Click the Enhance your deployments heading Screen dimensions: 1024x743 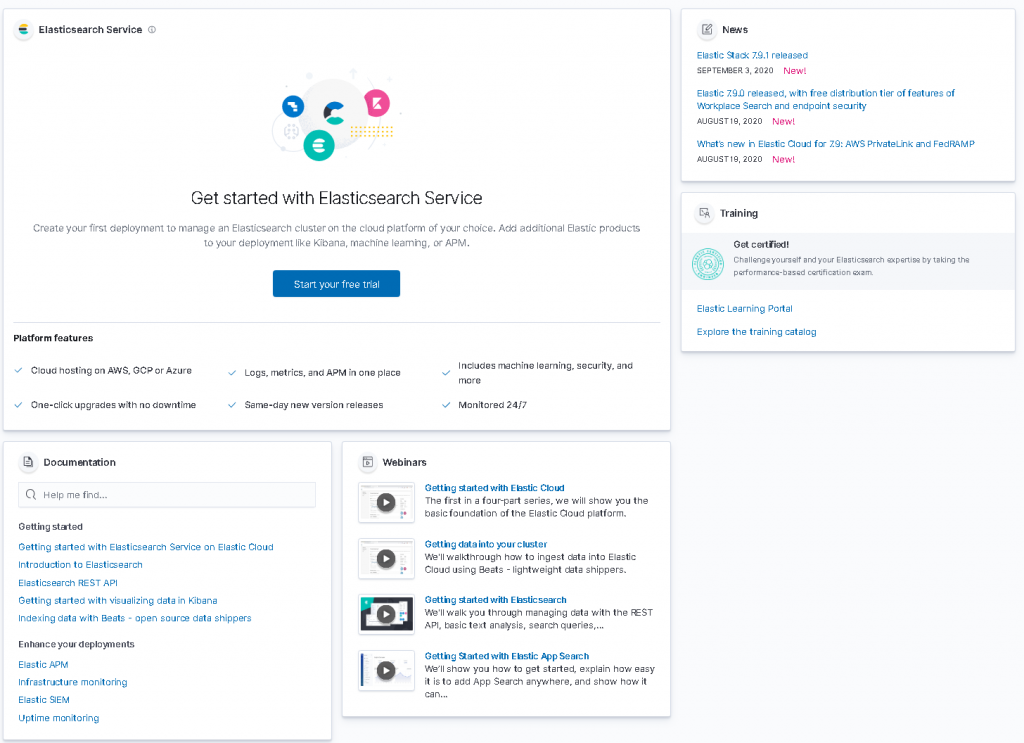76,644
